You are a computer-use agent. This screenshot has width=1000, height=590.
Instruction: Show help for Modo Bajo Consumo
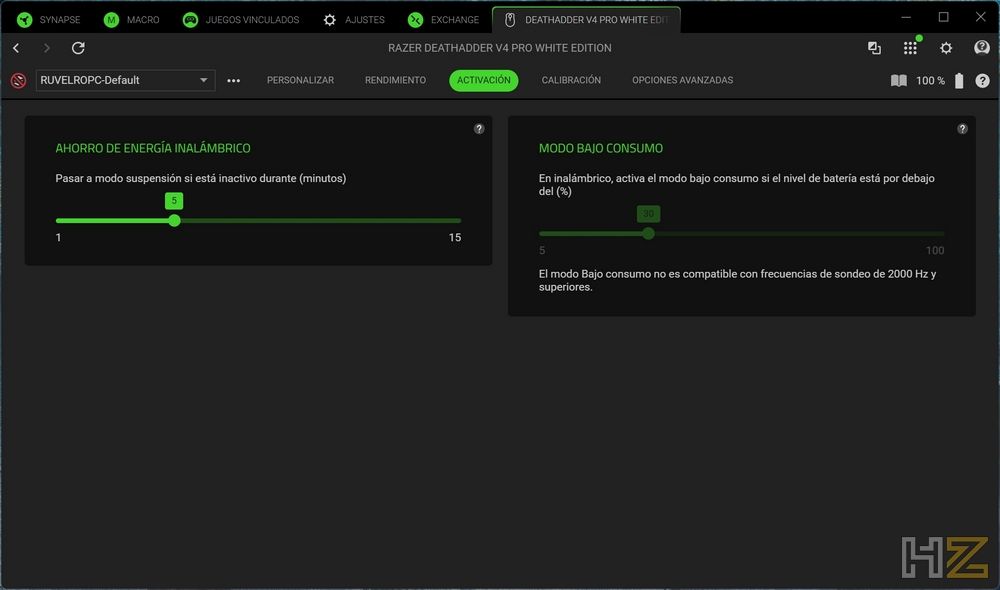[x=962, y=129]
